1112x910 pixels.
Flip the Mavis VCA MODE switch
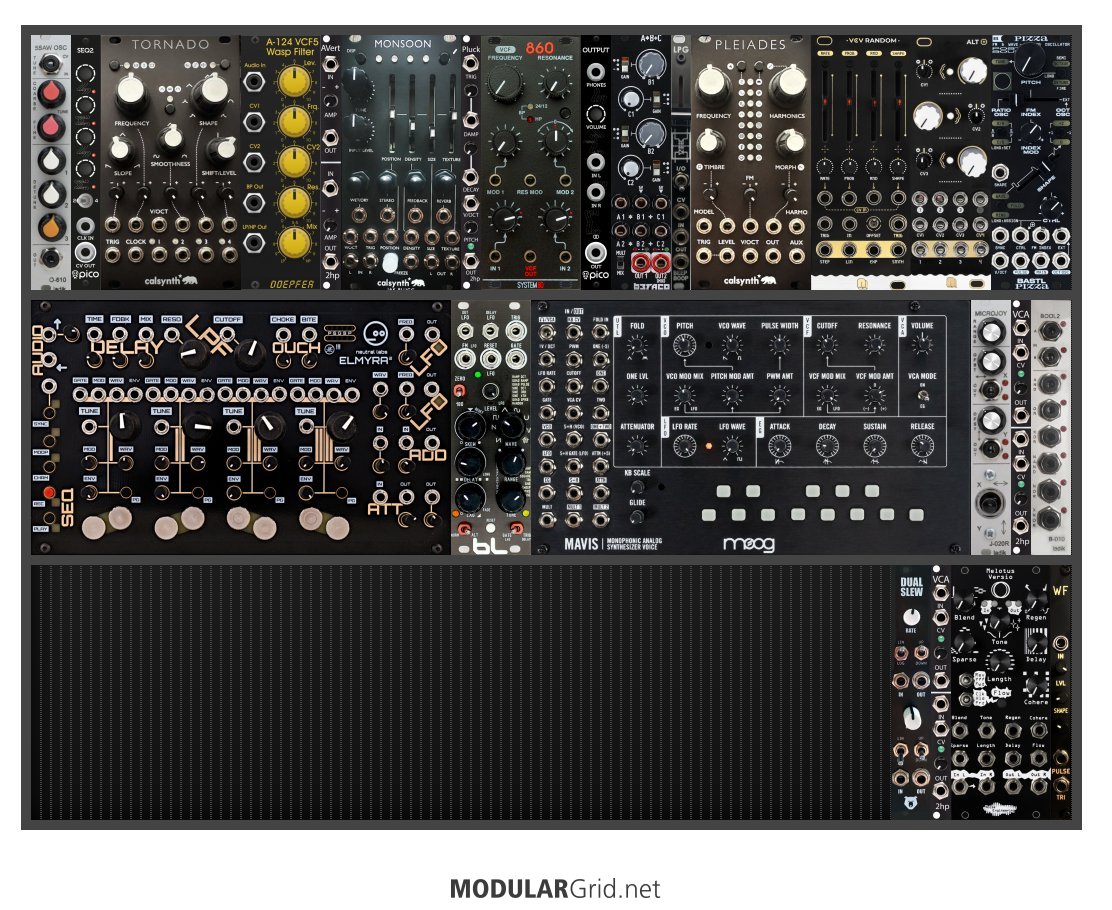pos(923,396)
